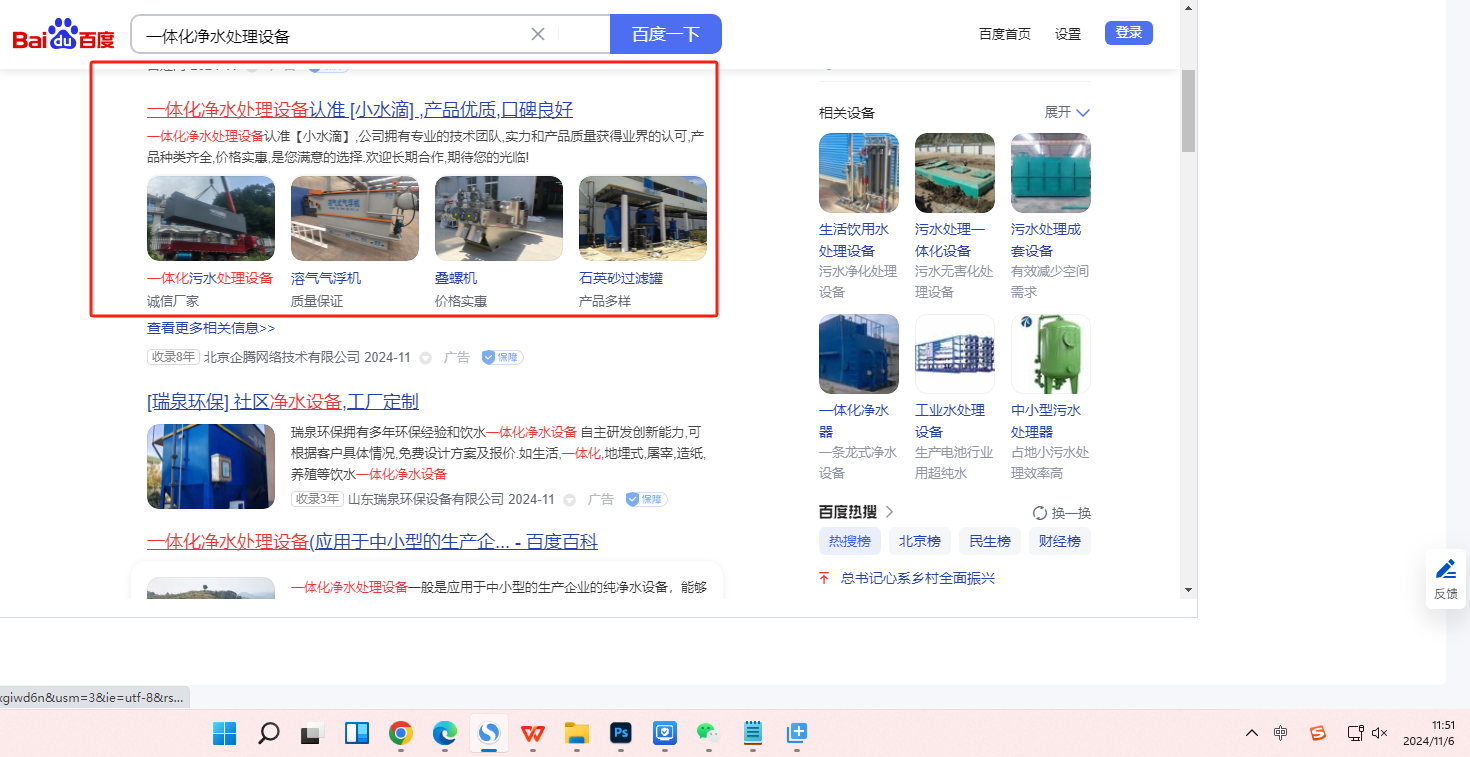Expand the 相关设备 list with 展开
The height and width of the screenshot is (757, 1470).
click(1067, 112)
